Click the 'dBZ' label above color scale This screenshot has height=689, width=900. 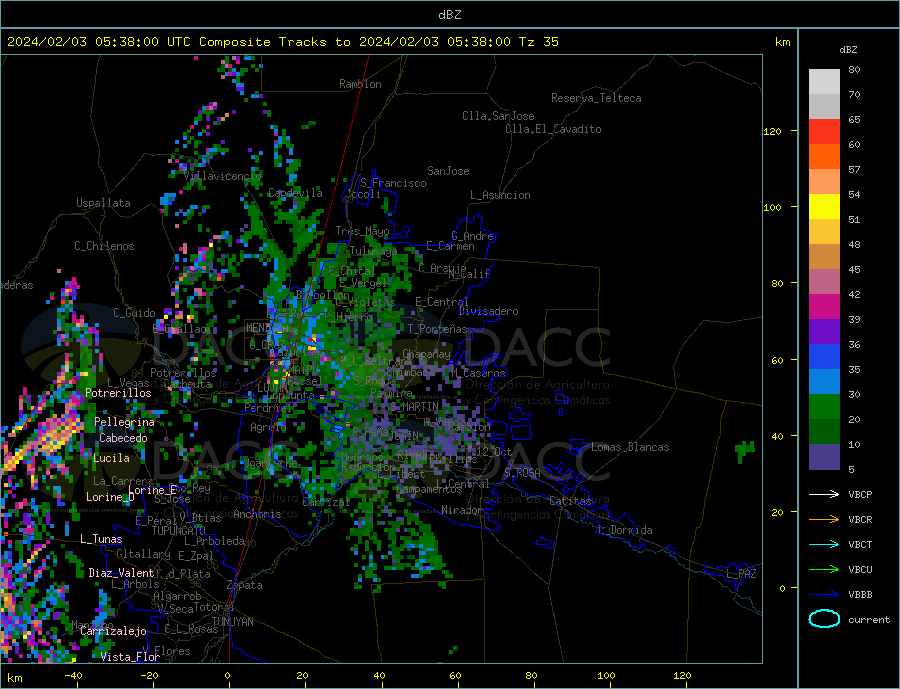coord(848,50)
